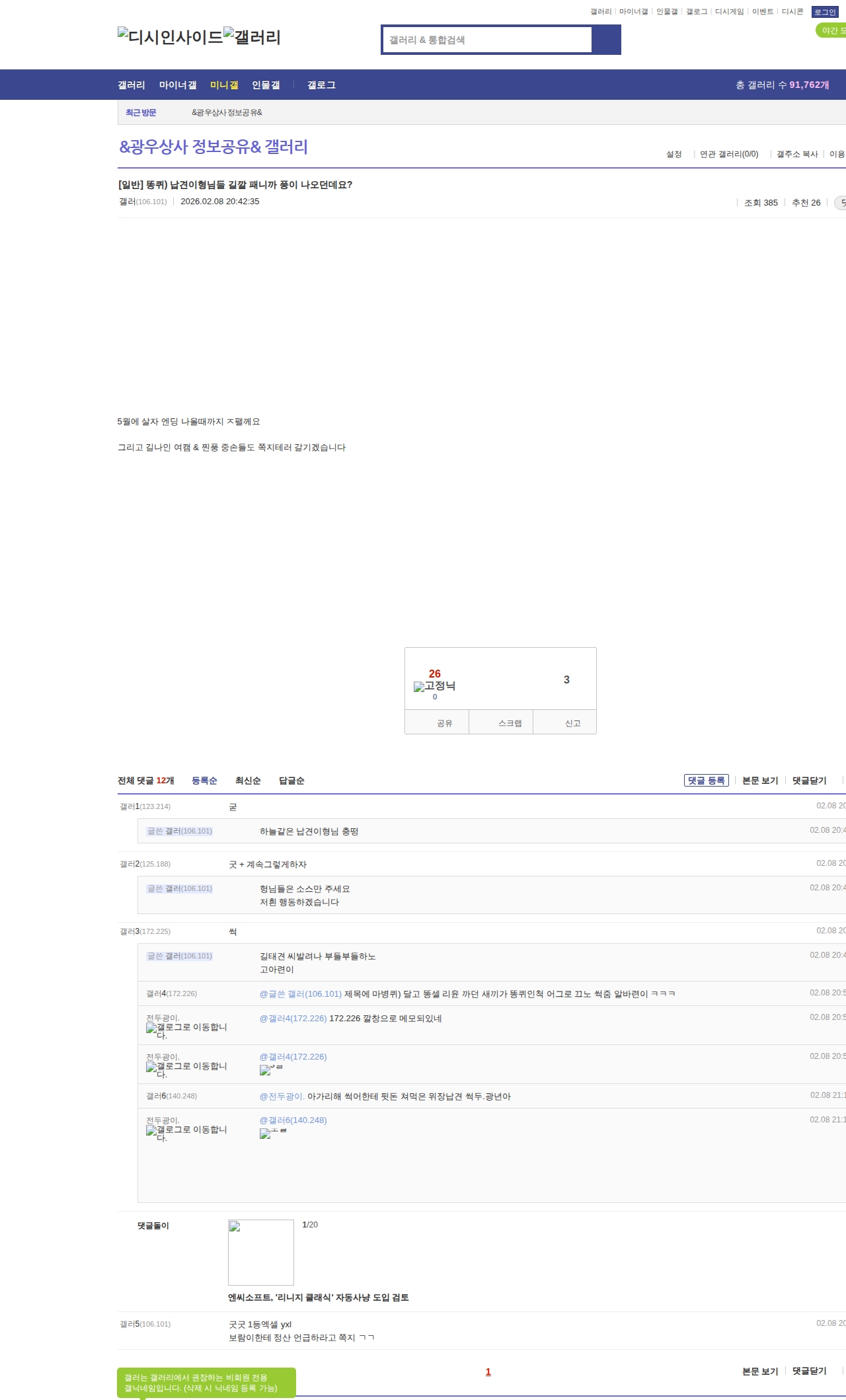
Task: Click the upvote 고정닉 icon
Action: coord(434,686)
